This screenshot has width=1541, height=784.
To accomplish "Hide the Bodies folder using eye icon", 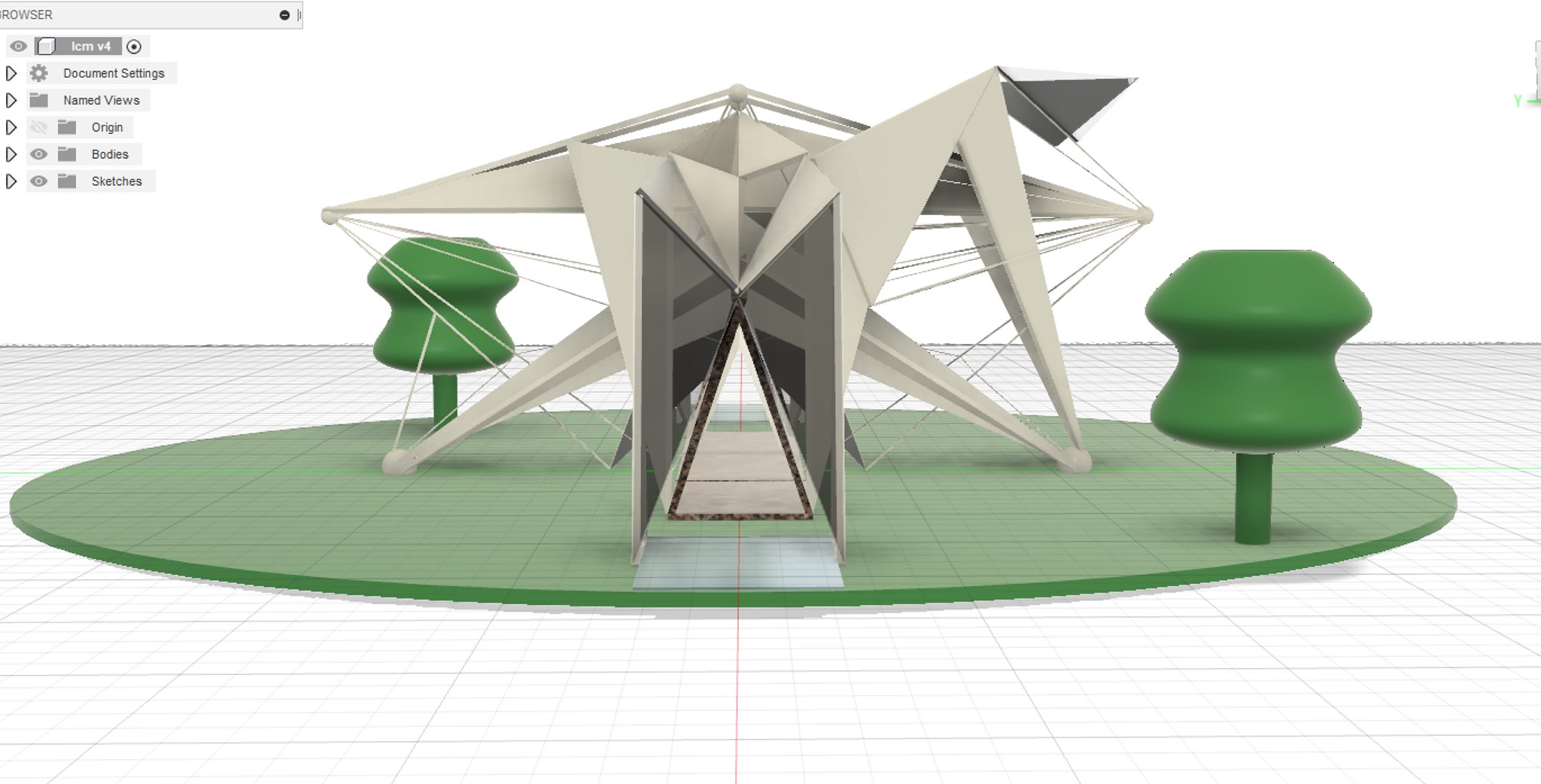I will (x=38, y=154).
